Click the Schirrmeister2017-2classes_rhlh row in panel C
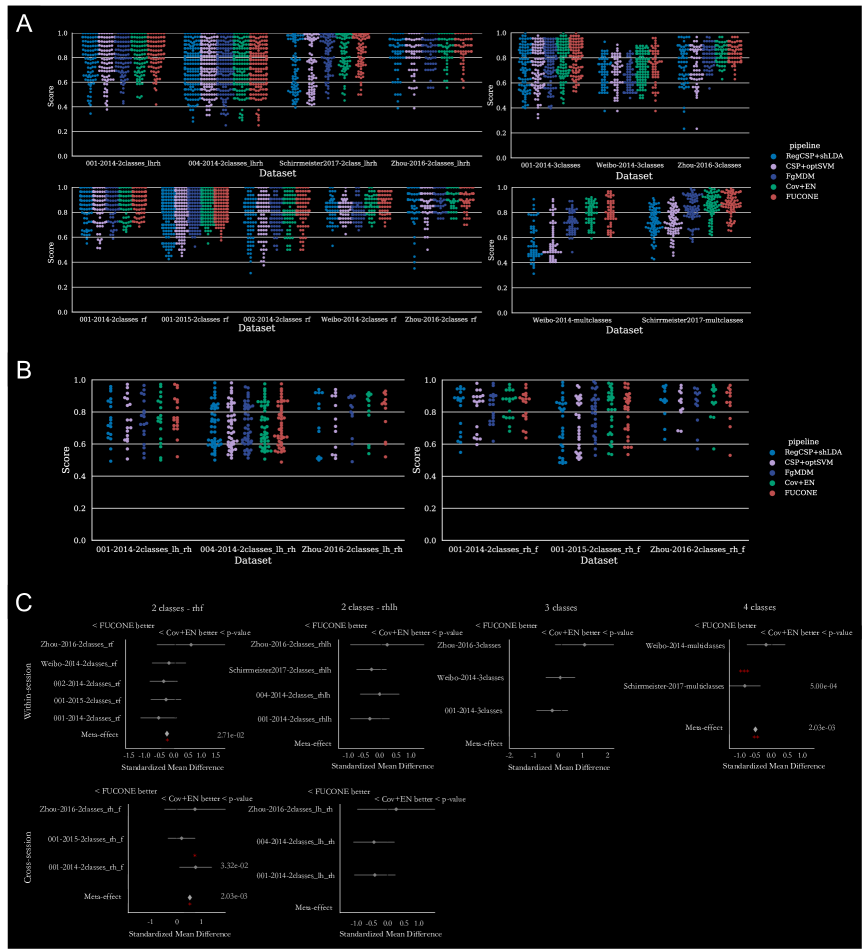 tap(280, 671)
